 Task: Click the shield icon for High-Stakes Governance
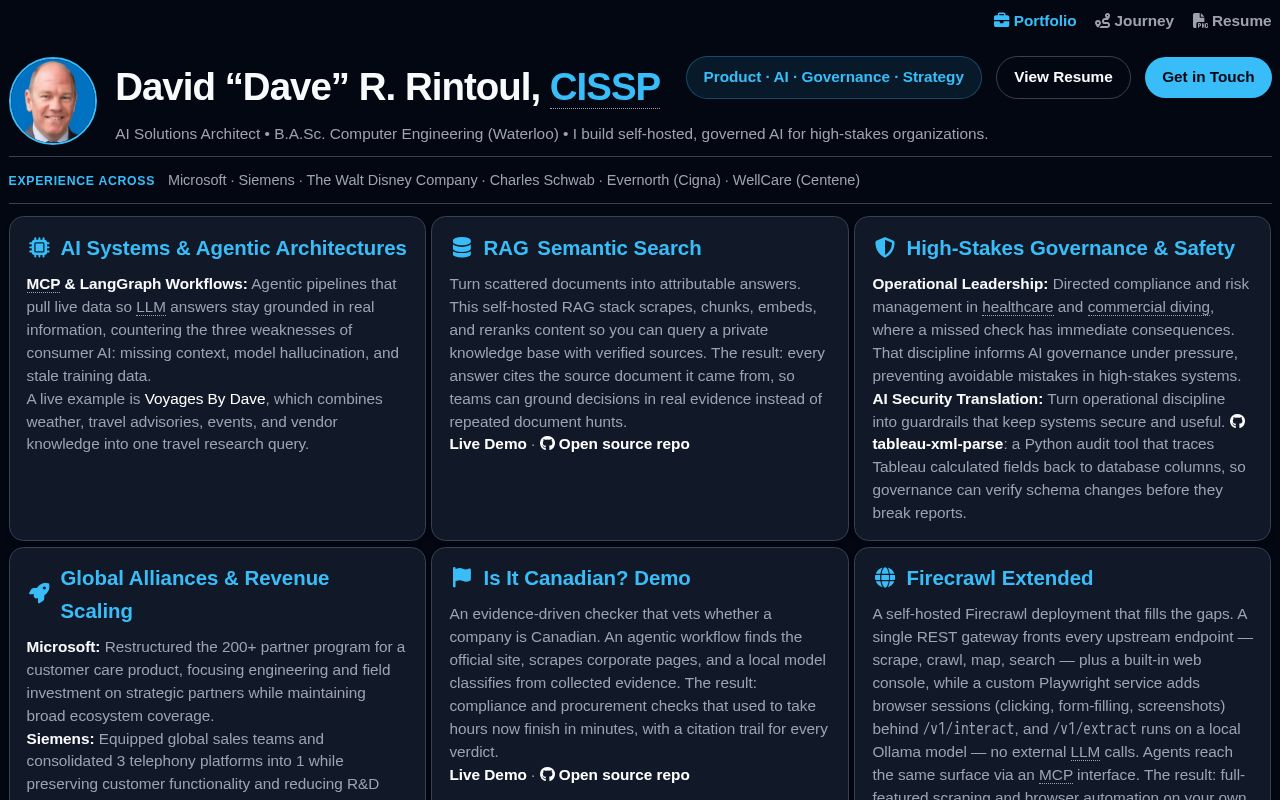[884, 248]
